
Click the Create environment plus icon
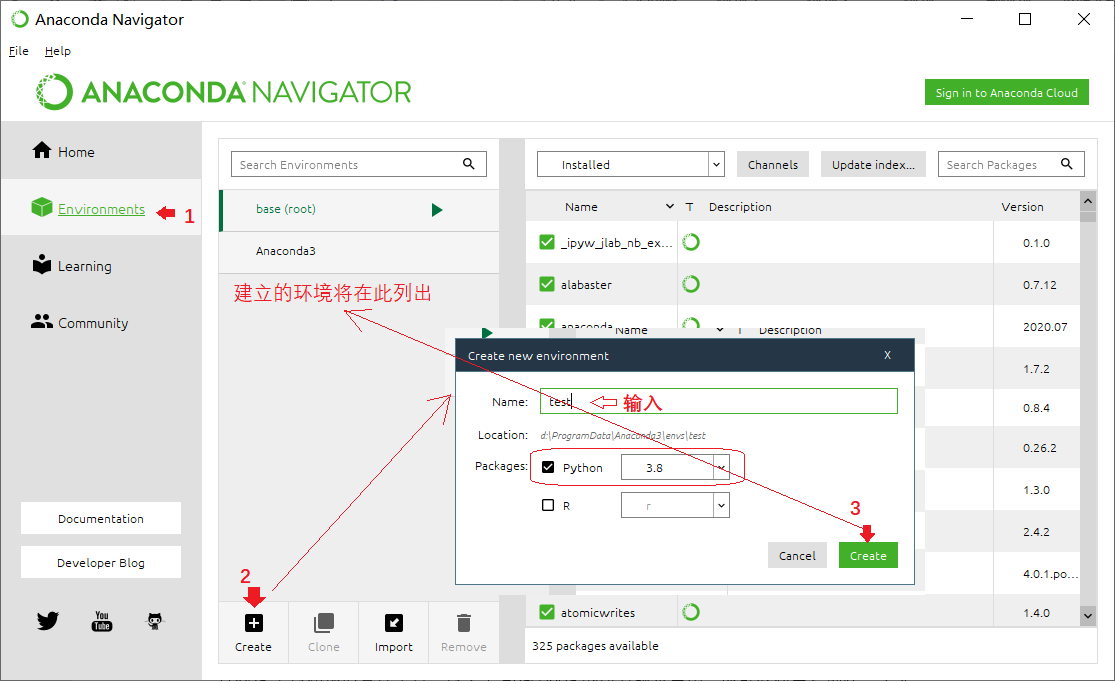point(253,623)
